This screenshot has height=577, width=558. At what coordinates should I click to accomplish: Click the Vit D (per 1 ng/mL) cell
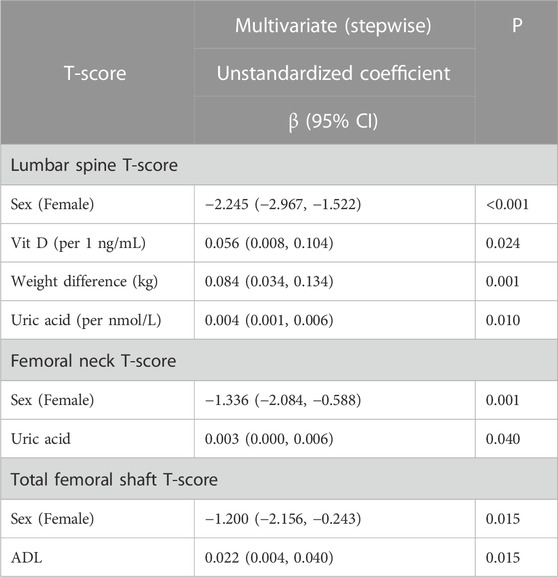click(97, 243)
